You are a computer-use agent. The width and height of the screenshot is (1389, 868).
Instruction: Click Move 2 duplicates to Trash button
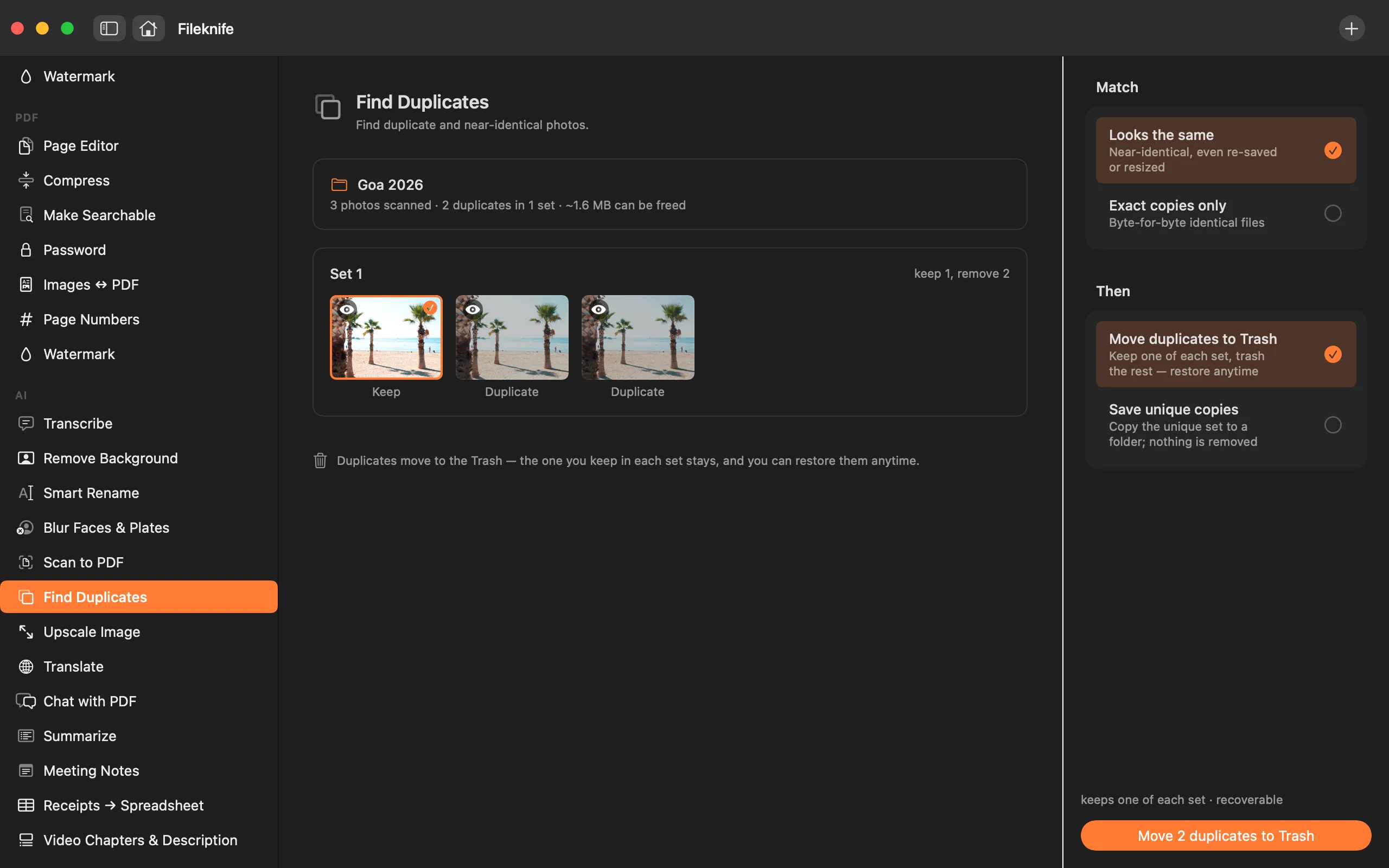1226,836
